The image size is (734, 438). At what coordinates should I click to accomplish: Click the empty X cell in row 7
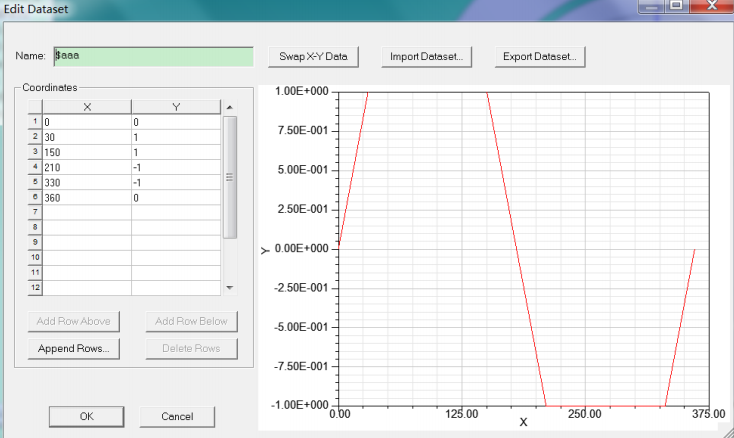[87, 212]
